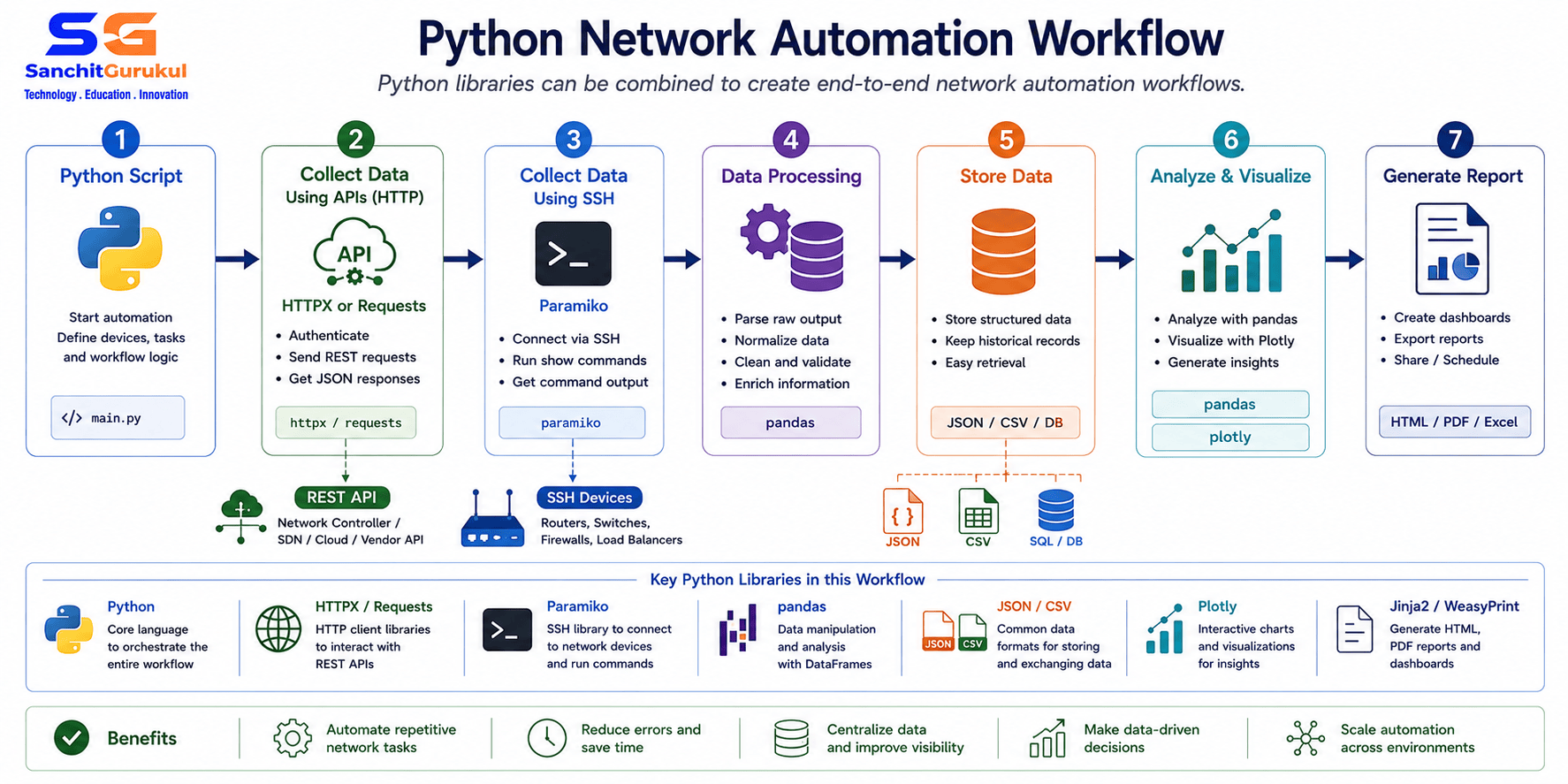Click the JSON and CSV file icons beside Common data
Viewport: 1568px width, 784px height.
(955, 631)
